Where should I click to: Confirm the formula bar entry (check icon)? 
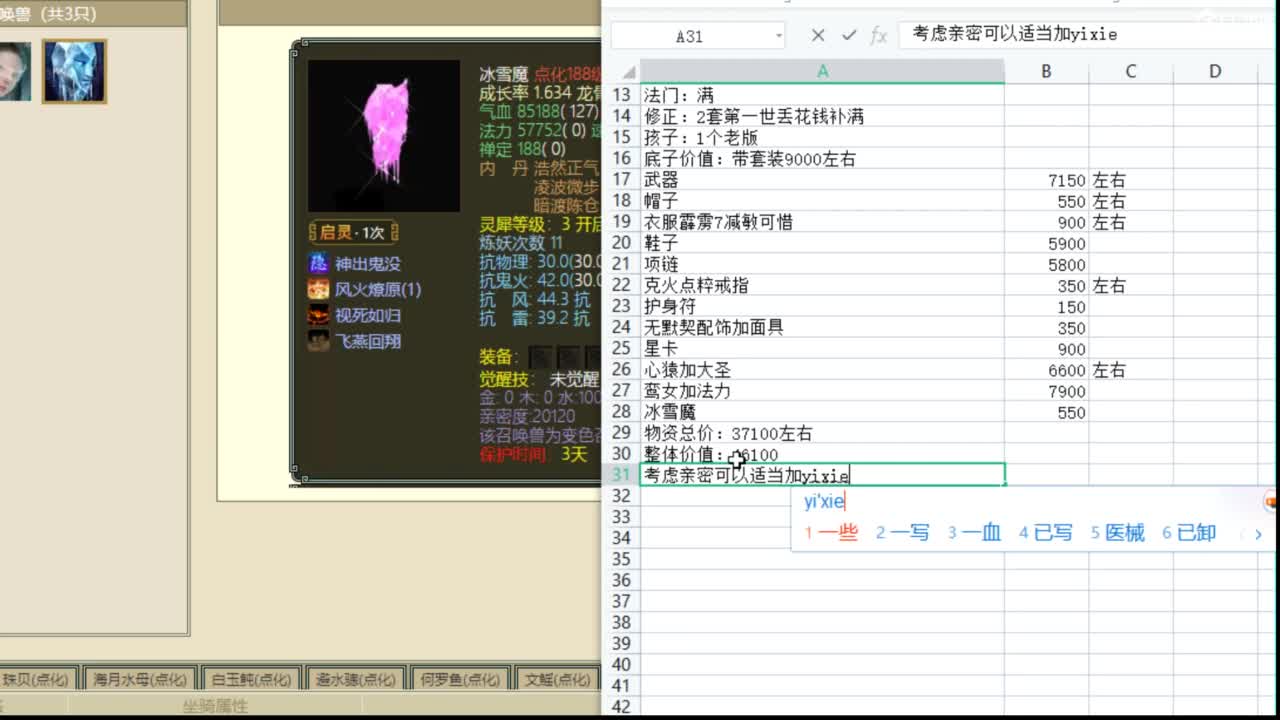pos(849,35)
